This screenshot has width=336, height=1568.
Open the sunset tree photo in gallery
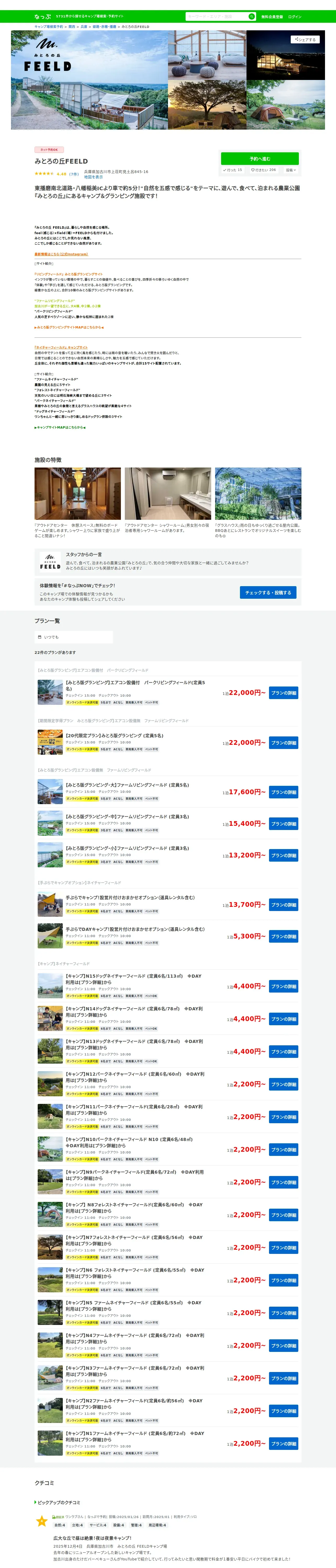point(207,105)
